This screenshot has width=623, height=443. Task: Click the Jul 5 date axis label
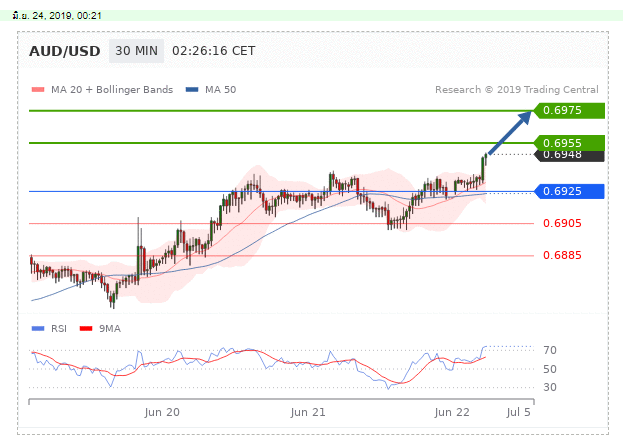519,412
